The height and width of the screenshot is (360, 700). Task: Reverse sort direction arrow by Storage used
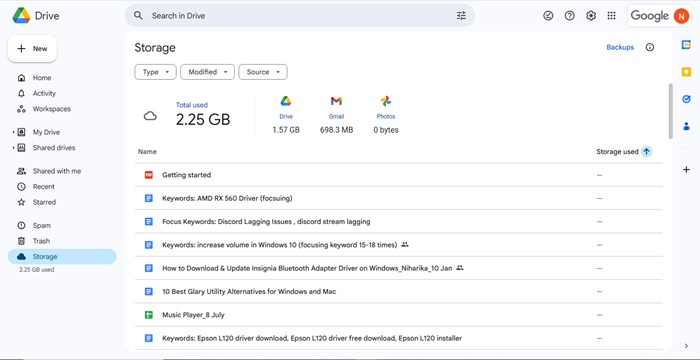click(x=646, y=152)
